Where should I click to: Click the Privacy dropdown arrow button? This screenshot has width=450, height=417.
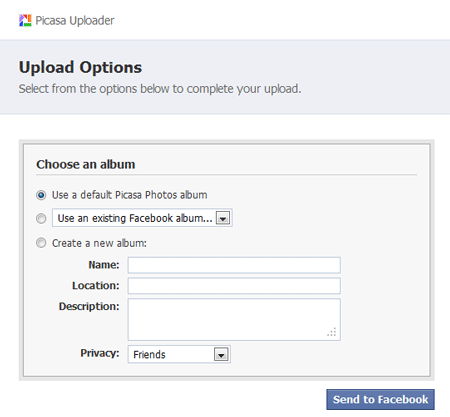coord(221,355)
